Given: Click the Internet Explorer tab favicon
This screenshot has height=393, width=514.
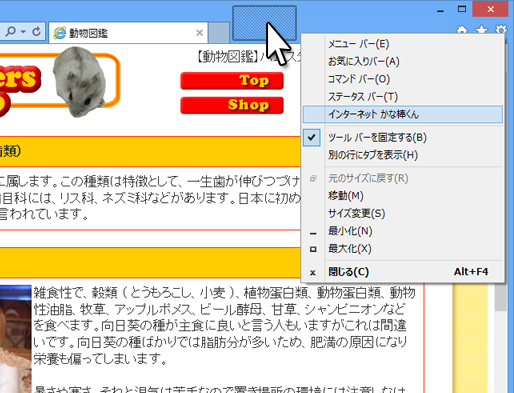Looking at the screenshot, I should (60, 33).
